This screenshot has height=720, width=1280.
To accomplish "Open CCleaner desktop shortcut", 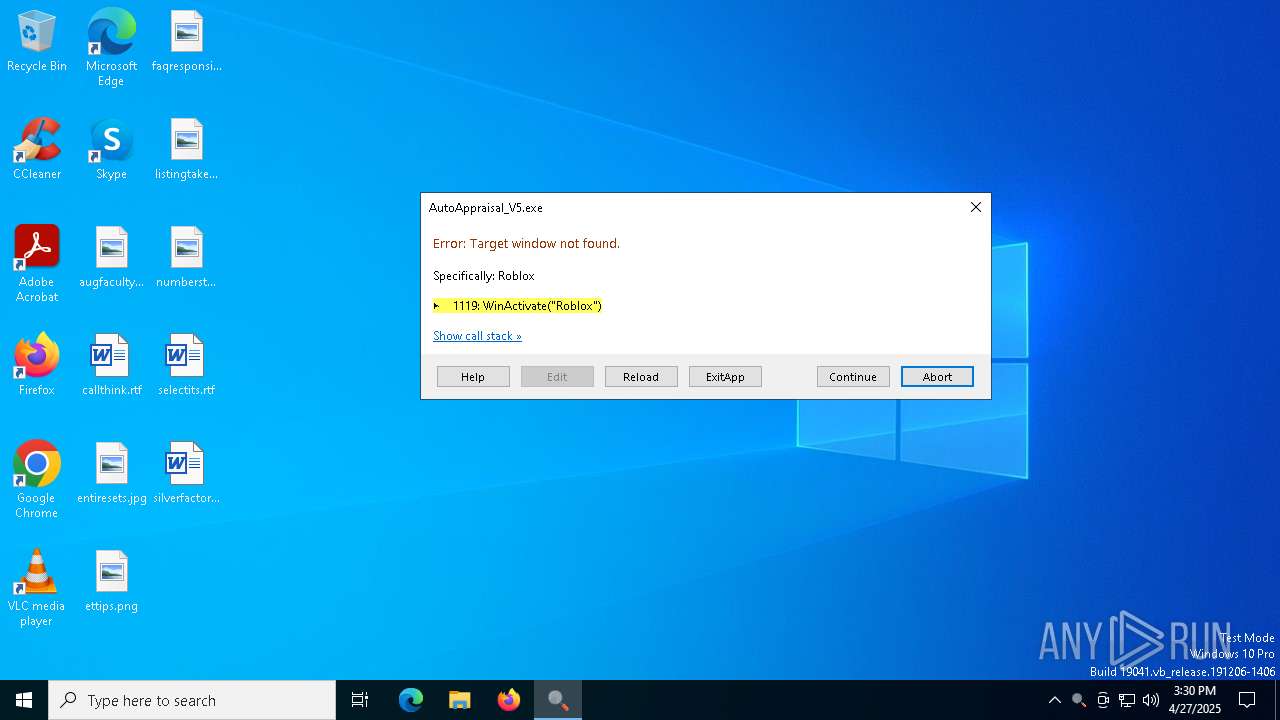I will pyautogui.click(x=37, y=150).
